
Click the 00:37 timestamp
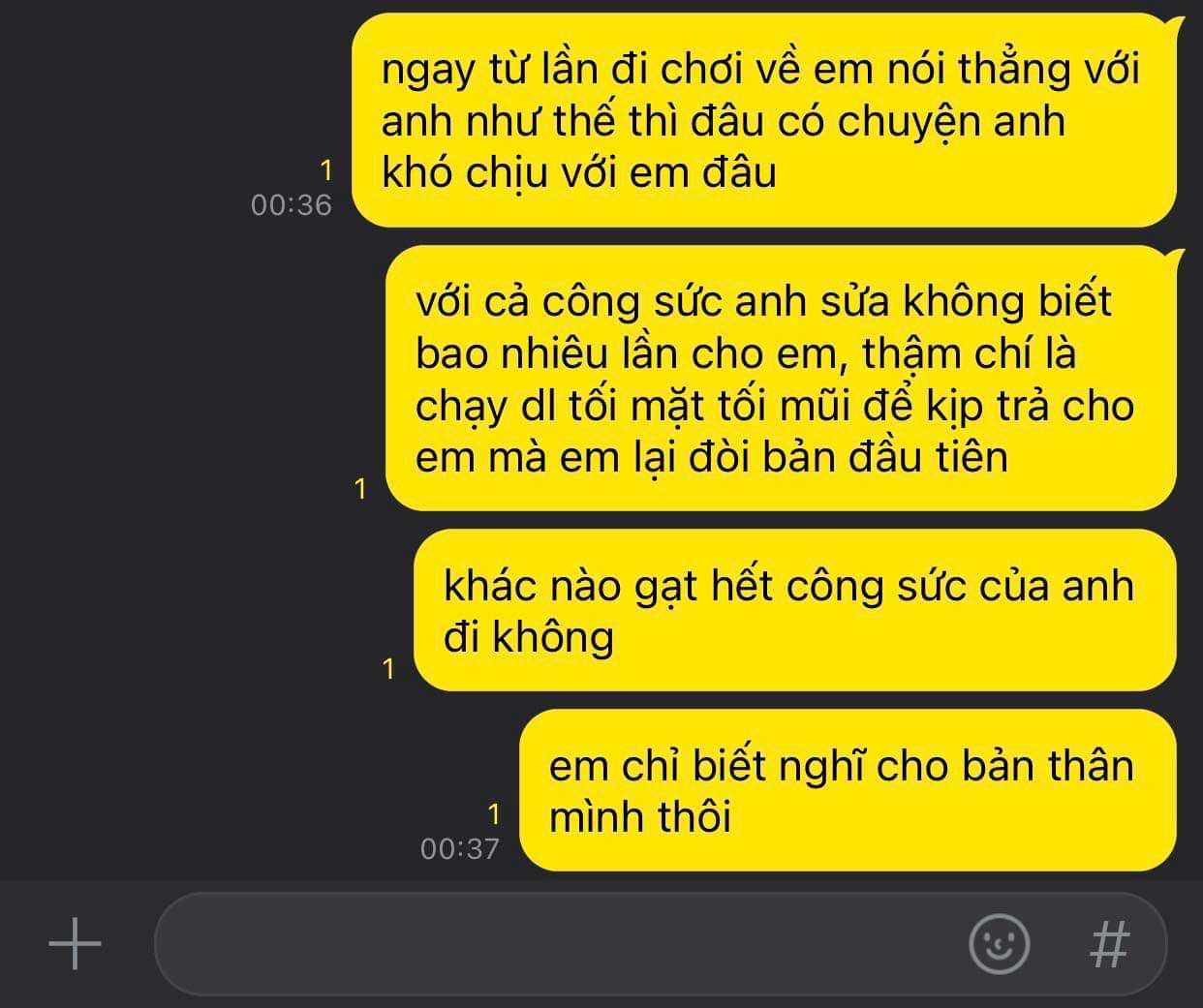tap(460, 849)
